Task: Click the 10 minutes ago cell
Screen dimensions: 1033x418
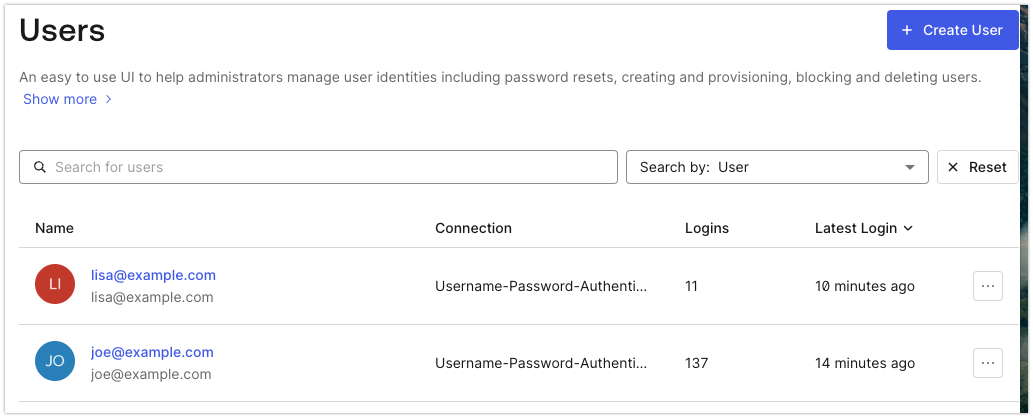Action: pos(864,286)
